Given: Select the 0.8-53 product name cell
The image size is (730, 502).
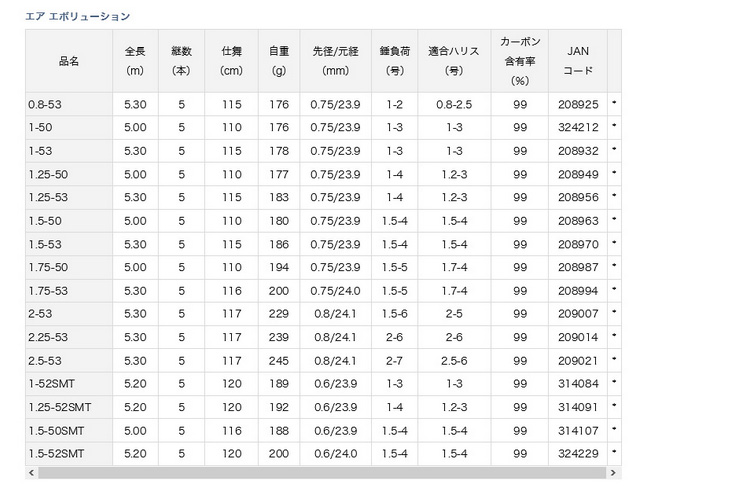Looking at the screenshot, I should (x=42, y=104).
